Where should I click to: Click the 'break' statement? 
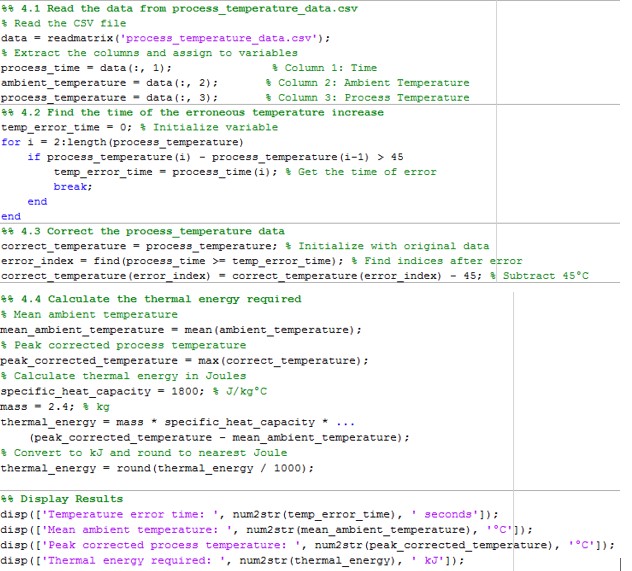point(66,187)
